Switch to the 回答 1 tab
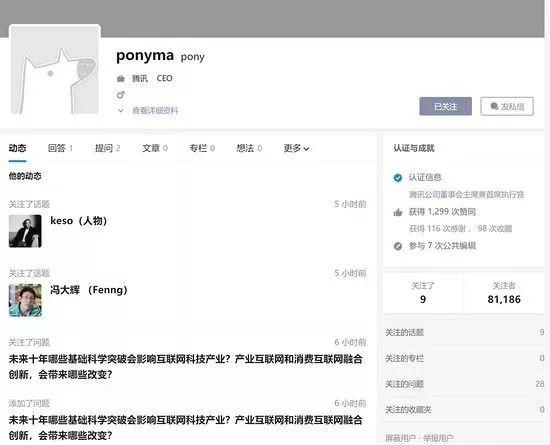This screenshot has width=550, height=445. click(60, 148)
